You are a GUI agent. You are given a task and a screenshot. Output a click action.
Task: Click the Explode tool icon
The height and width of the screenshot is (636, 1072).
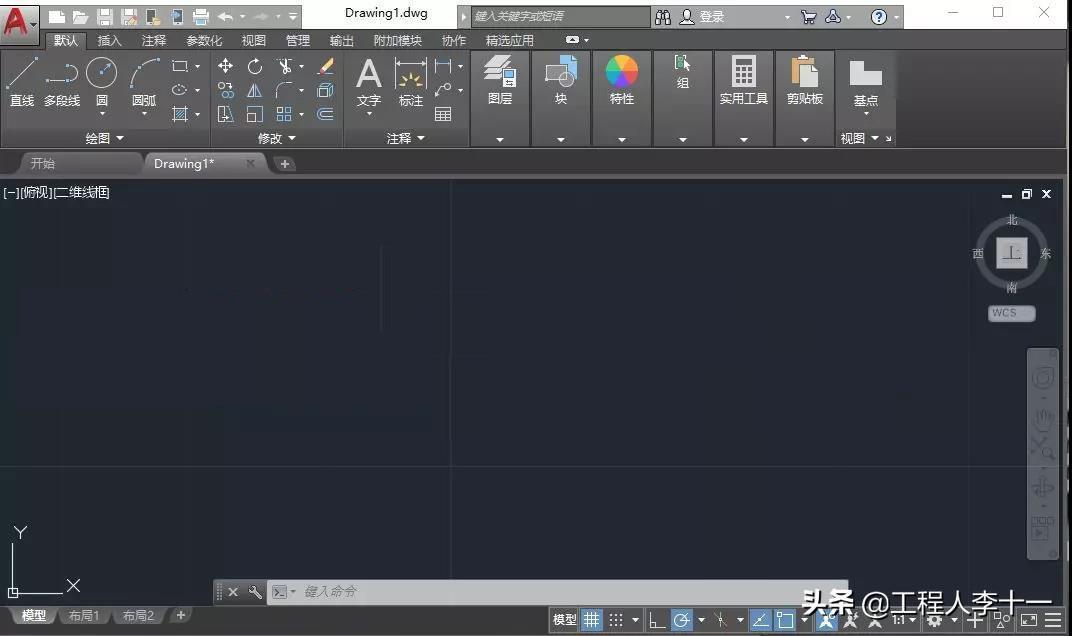326,90
